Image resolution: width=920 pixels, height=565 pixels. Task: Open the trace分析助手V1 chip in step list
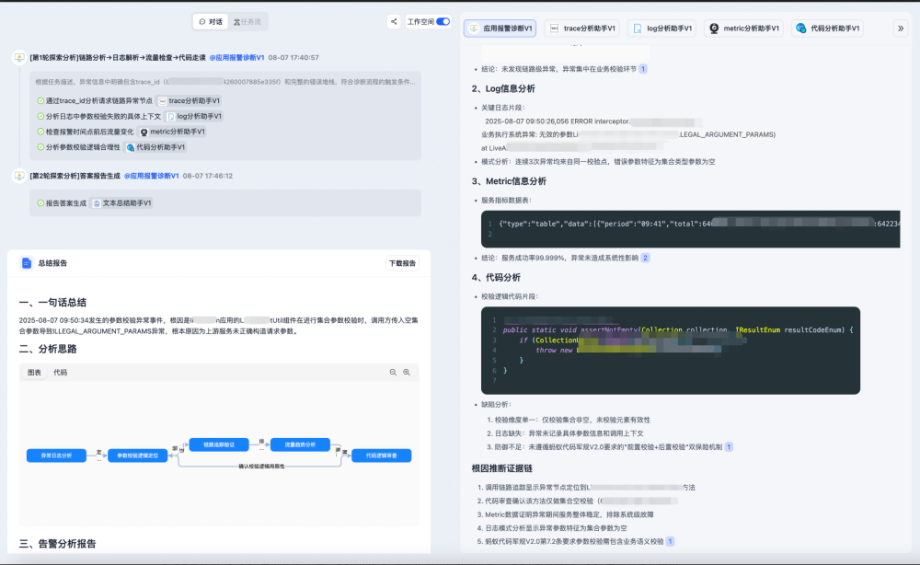tap(189, 101)
